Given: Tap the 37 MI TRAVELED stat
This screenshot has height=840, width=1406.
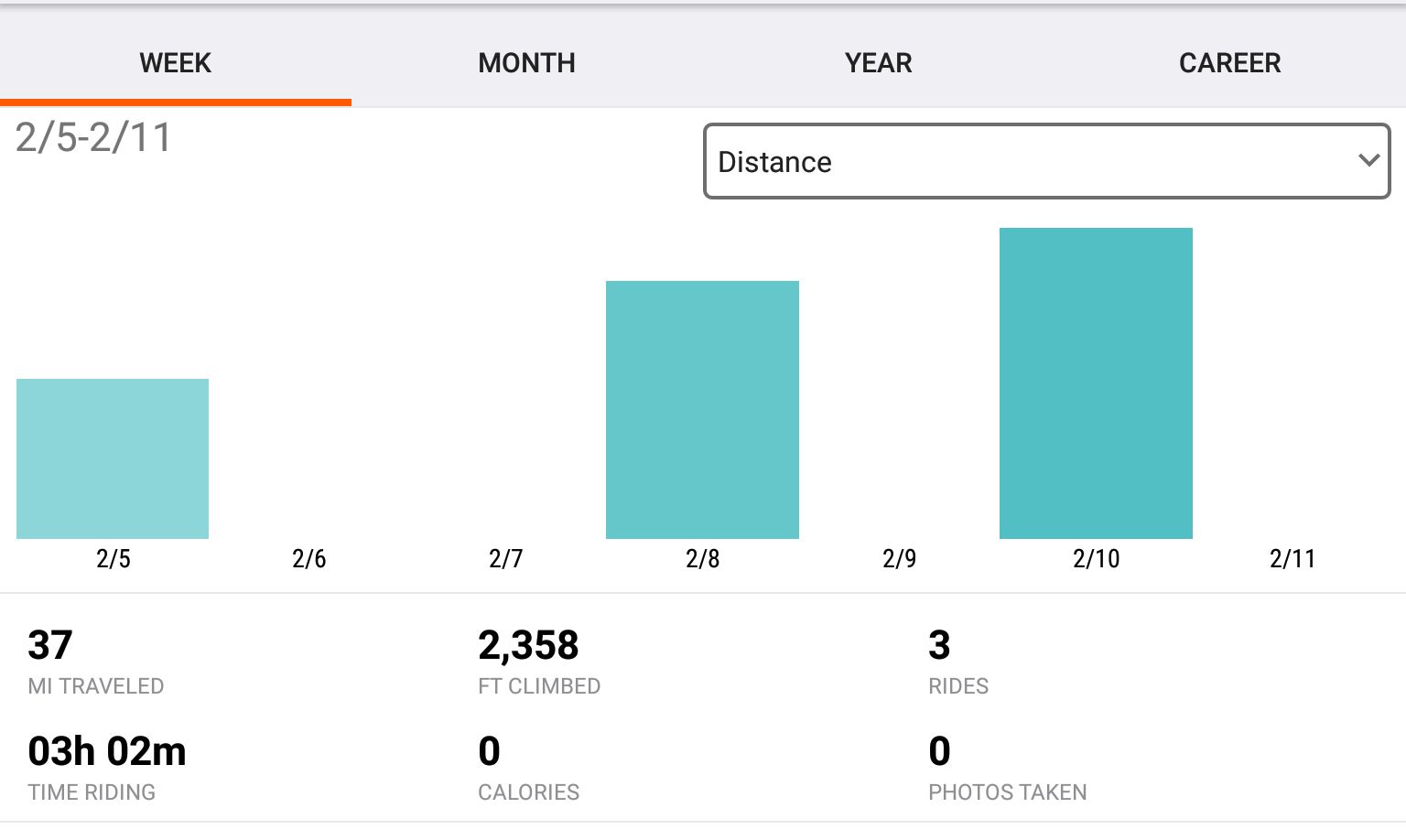Looking at the screenshot, I should pyautogui.click(x=50, y=646).
